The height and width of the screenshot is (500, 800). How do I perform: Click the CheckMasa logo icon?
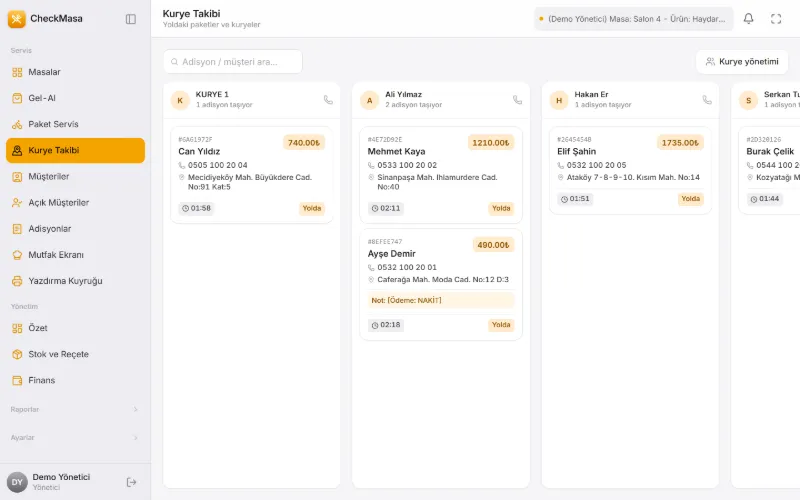pos(16,19)
